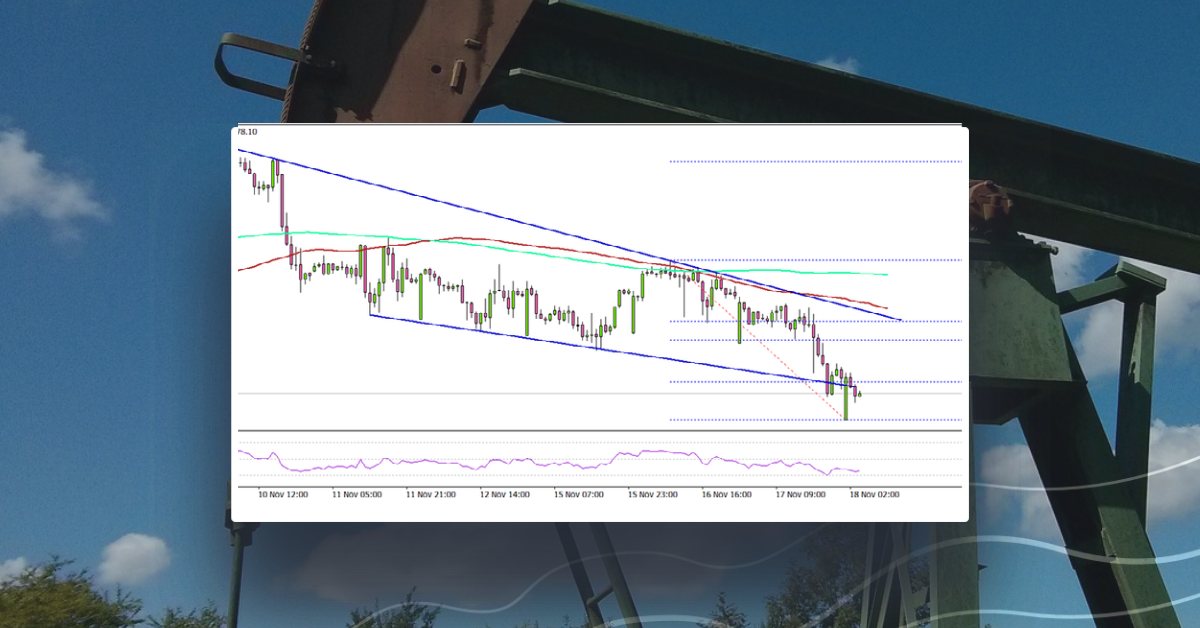Click the 18 Nov 02:00 axis label
The height and width of the screenshot is (628, 1200).
click(x=874, y=493)
